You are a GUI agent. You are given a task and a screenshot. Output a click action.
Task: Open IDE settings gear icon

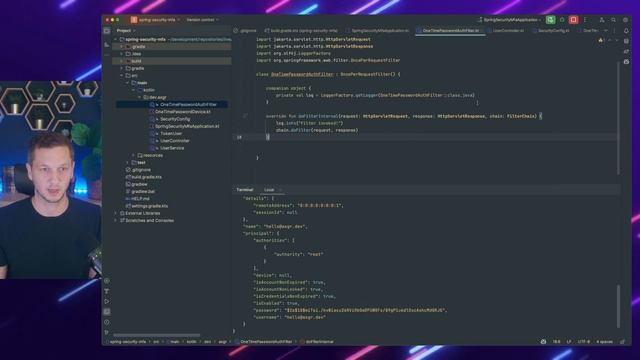click(625, 20)
